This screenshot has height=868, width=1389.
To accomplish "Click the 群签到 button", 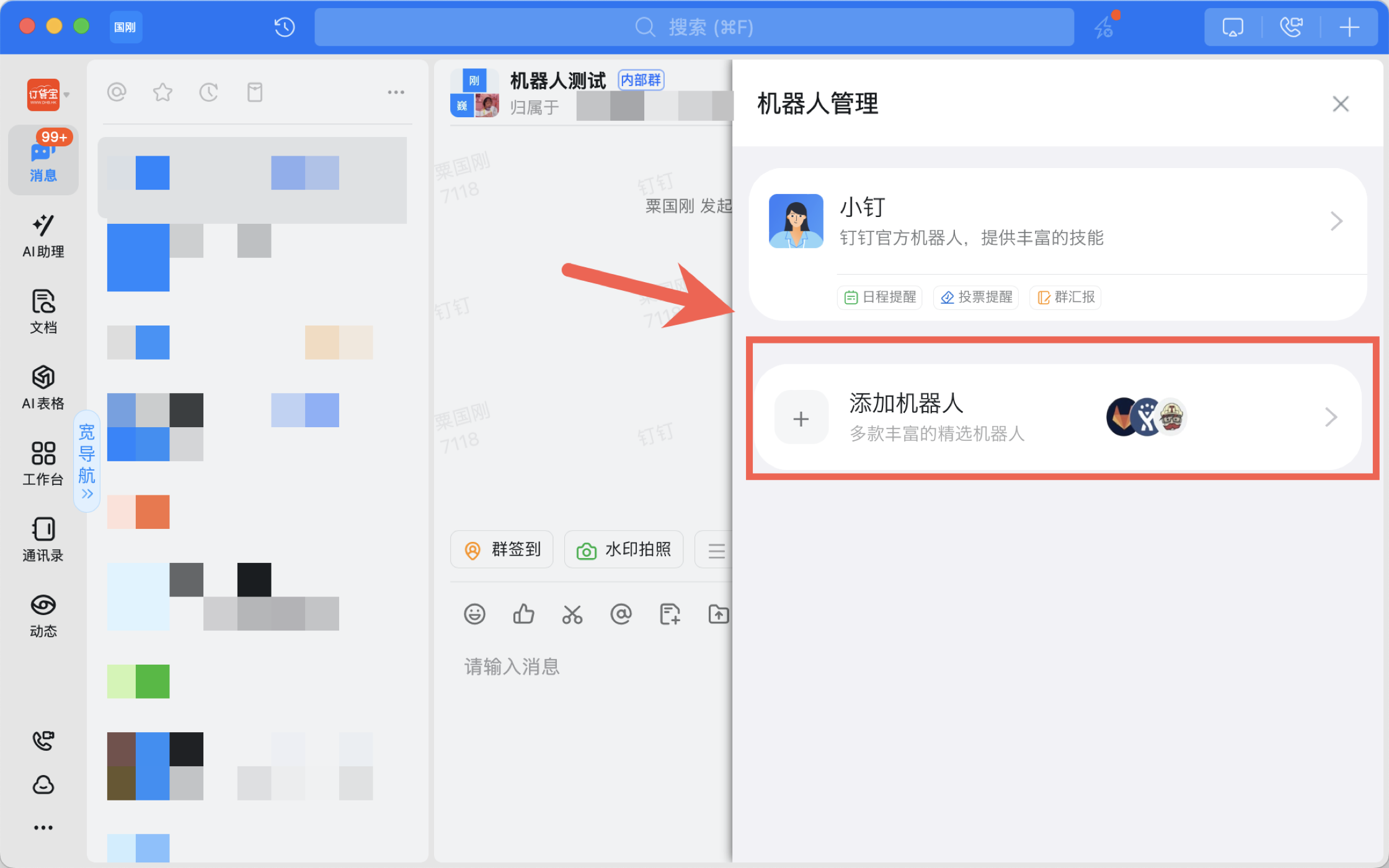I will pyautogui.click(x=502, y=549).
